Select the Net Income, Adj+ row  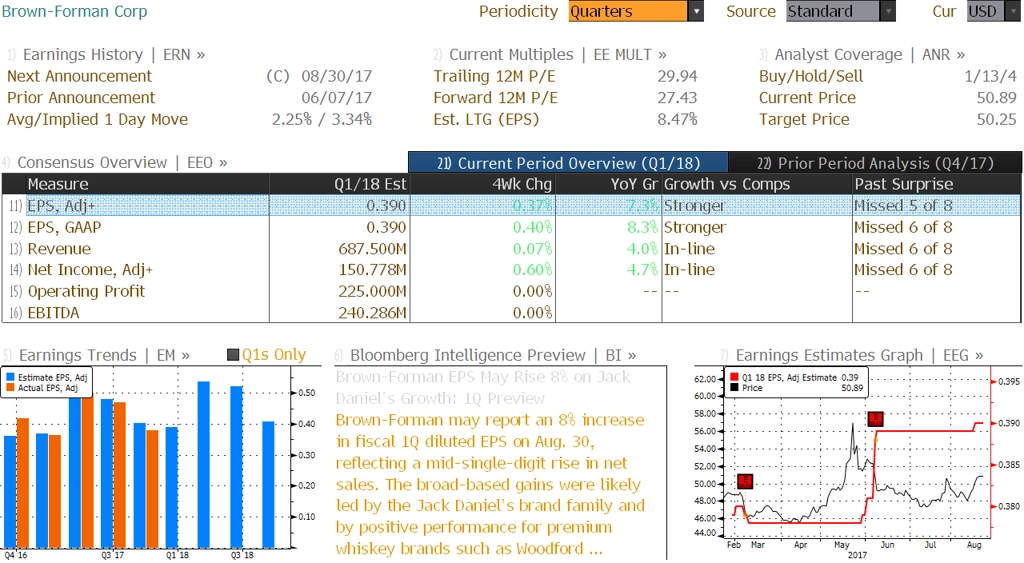click(511, 270)
